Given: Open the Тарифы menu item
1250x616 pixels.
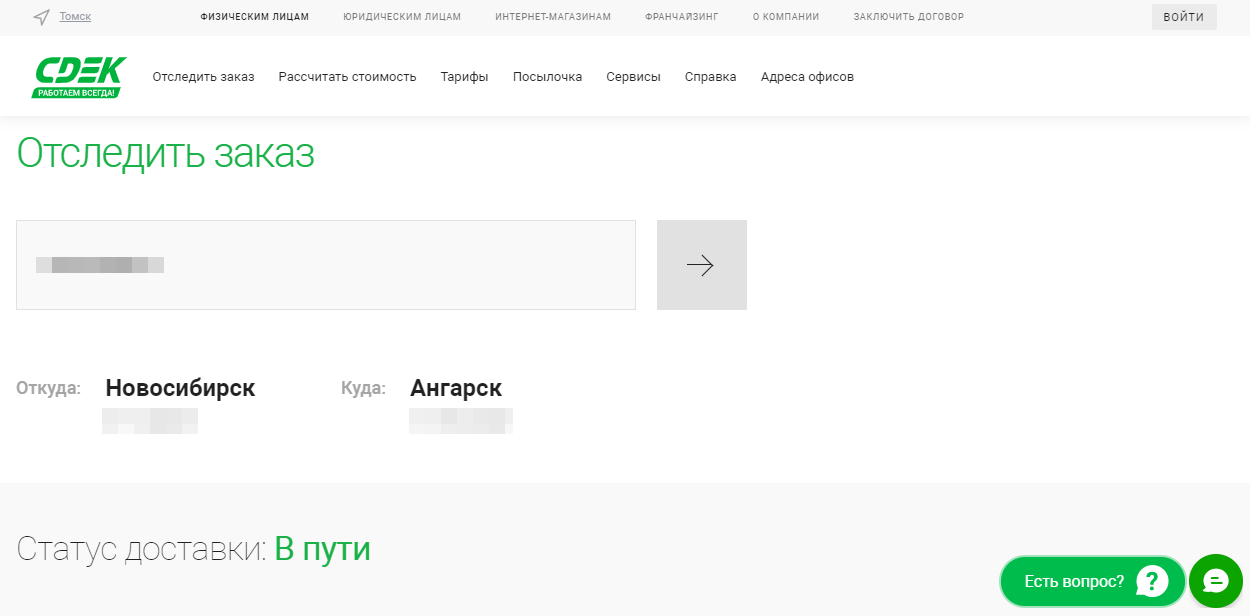Looking at the screenshot, I should tap(464, 77).
